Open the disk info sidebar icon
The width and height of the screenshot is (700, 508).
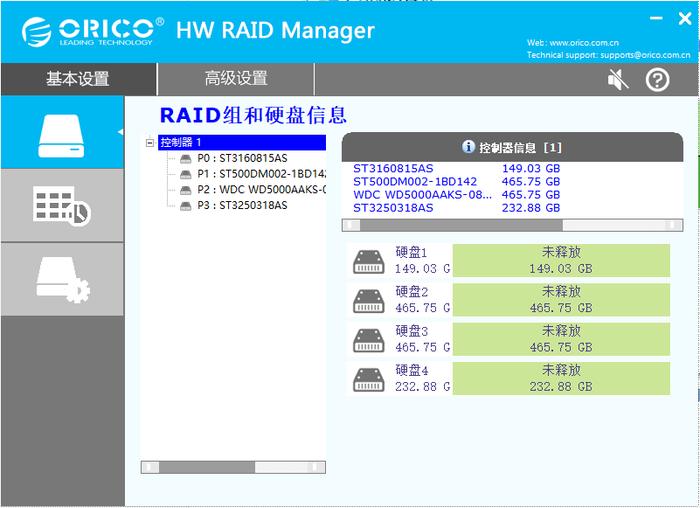[x=62, y=132]
